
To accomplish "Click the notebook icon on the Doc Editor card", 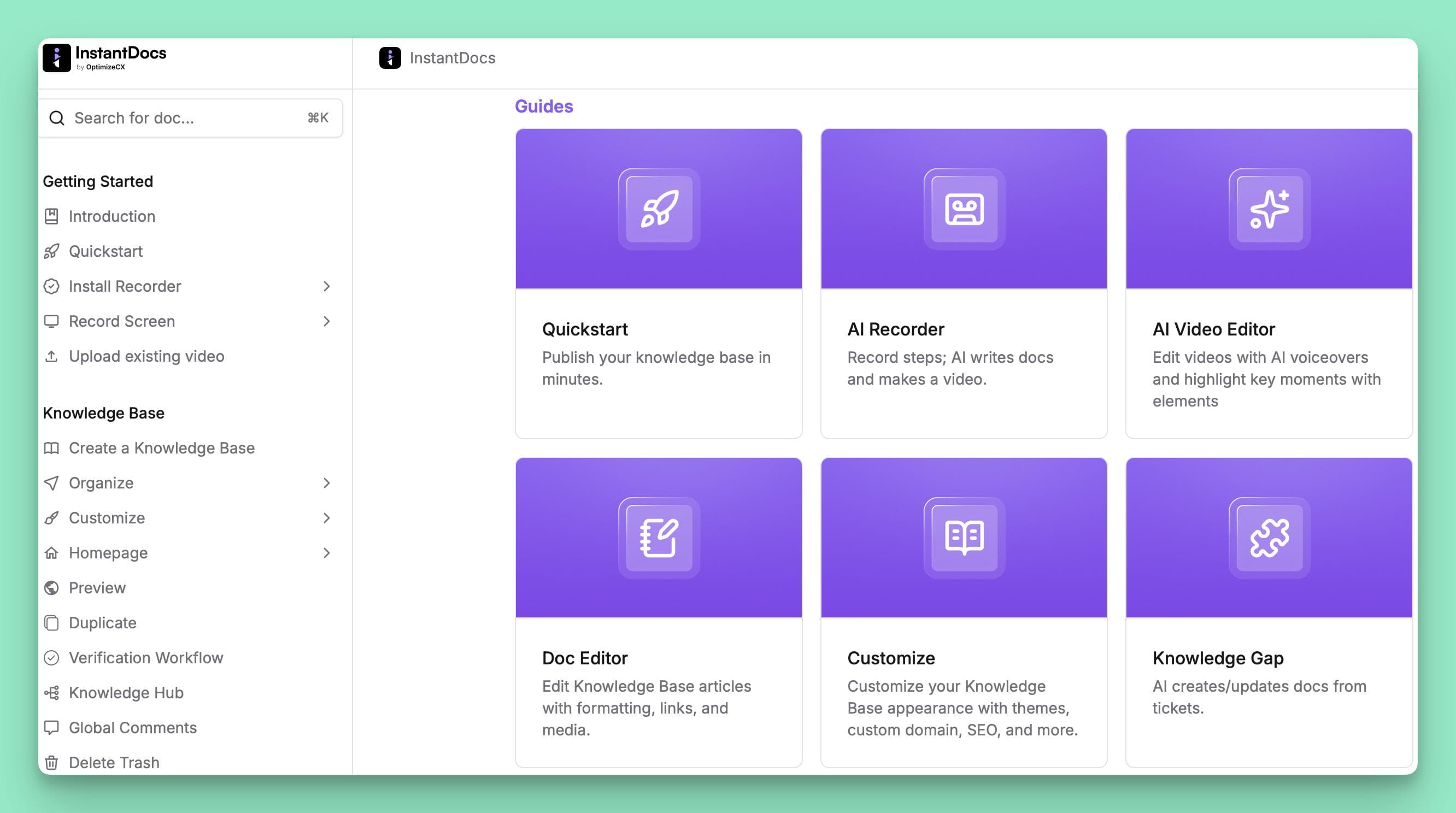I will [659, 538].
